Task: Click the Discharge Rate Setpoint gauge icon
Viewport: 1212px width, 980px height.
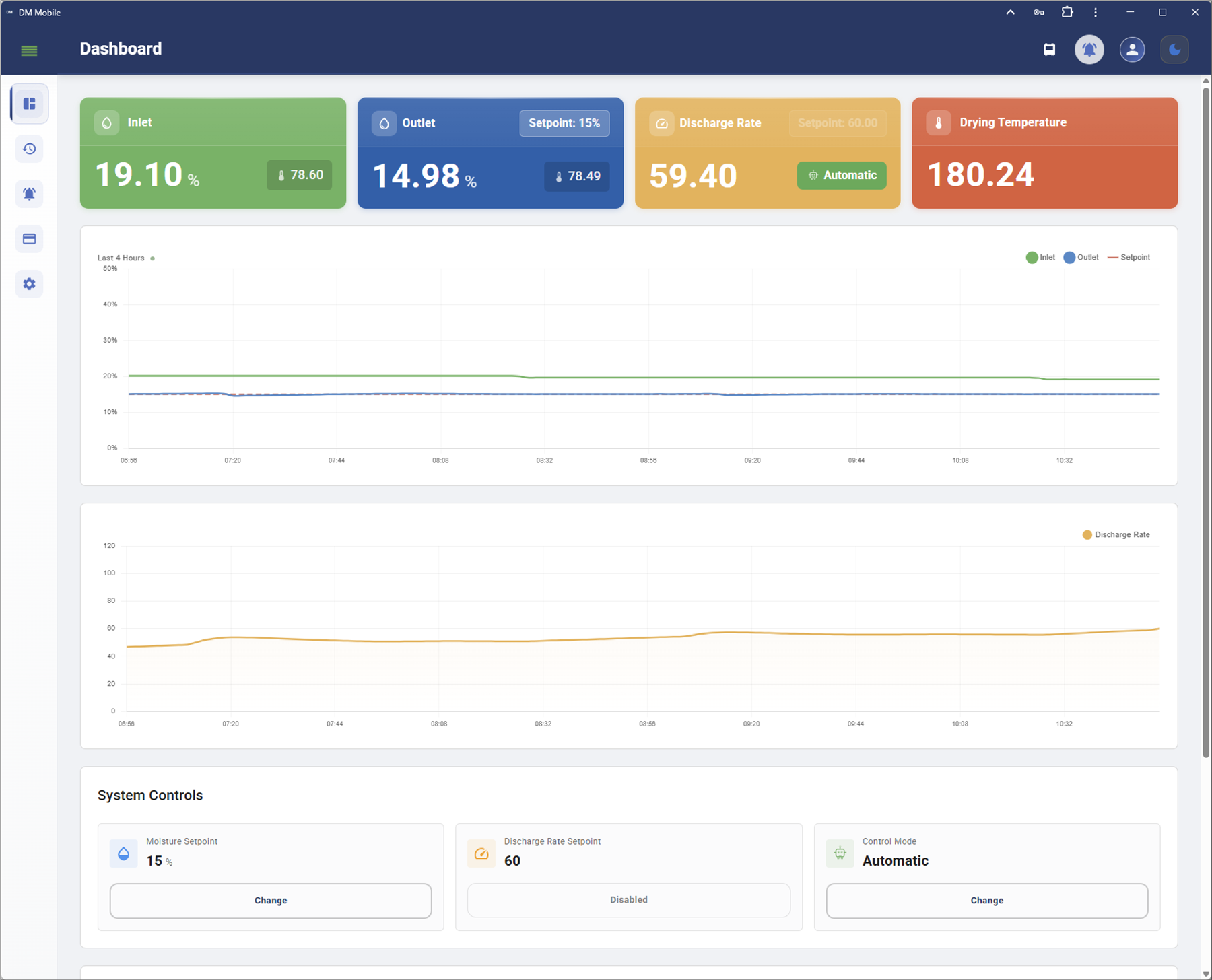Action: click(x=481, y=853)
